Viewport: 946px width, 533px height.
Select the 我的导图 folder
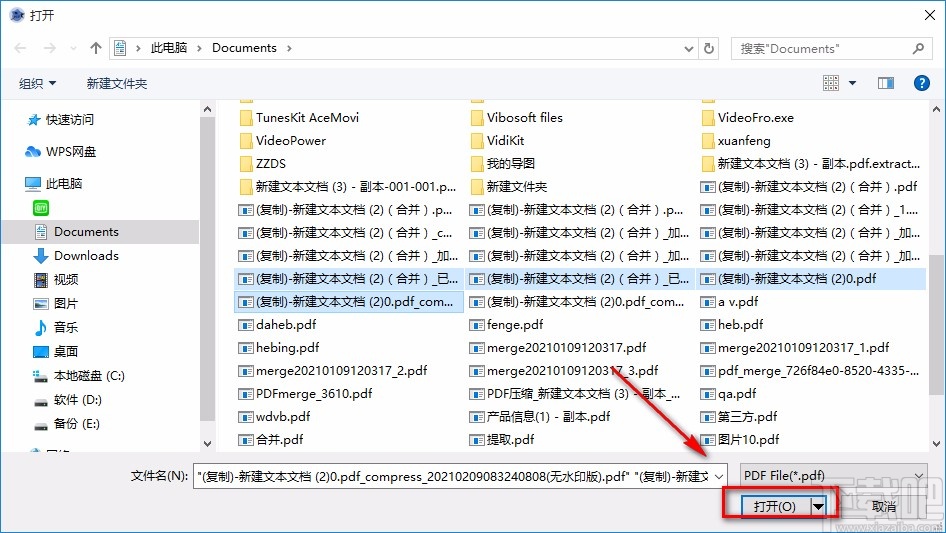pyautogui.click(x=503, y=164)
